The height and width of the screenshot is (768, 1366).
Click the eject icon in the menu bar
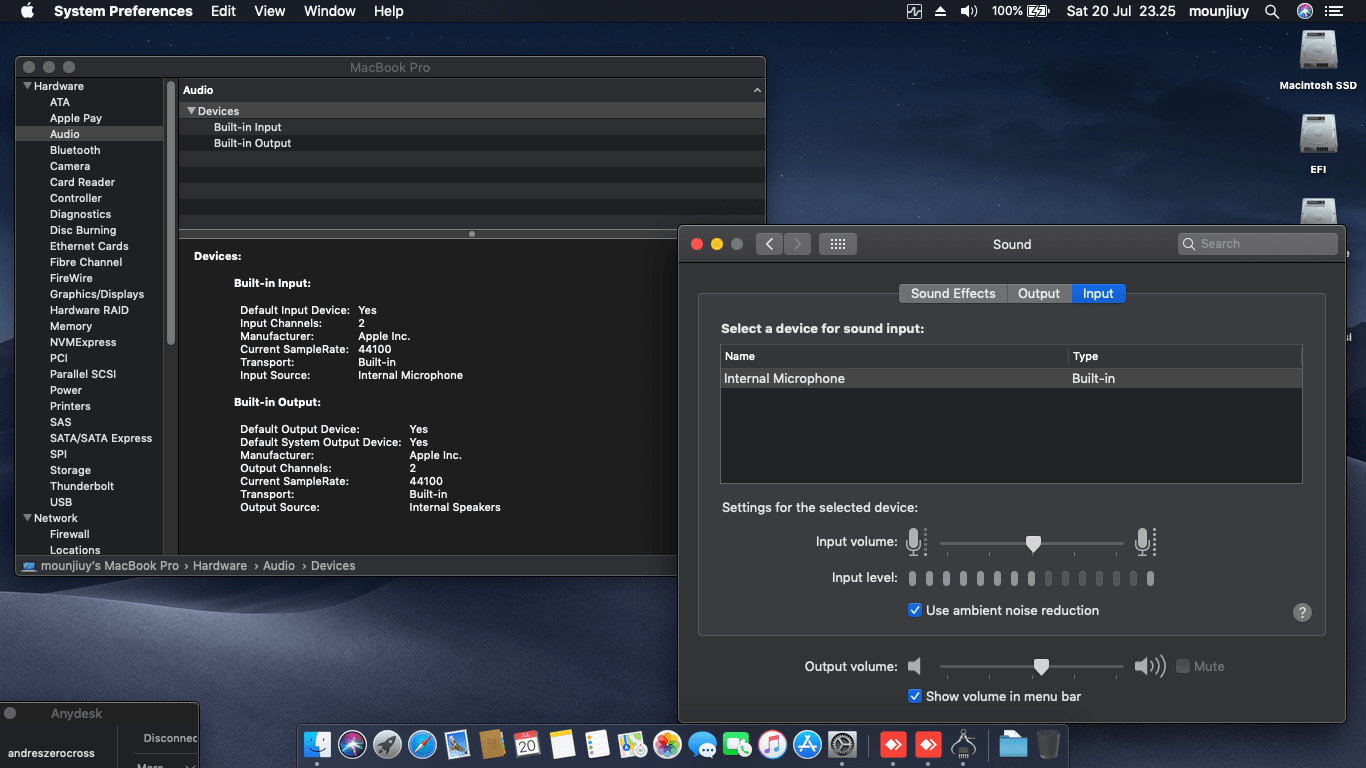pyautogui.click(x=940, y=11)
